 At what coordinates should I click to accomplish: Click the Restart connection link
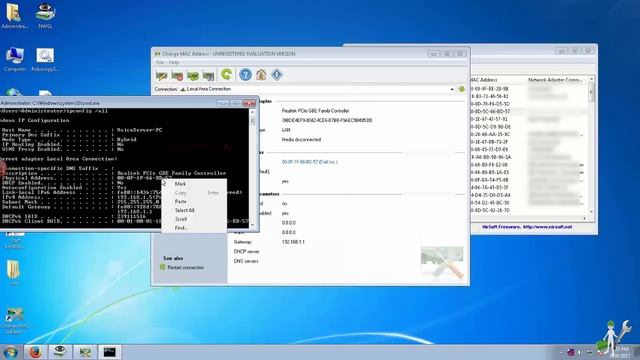click(x=186, y=268)
